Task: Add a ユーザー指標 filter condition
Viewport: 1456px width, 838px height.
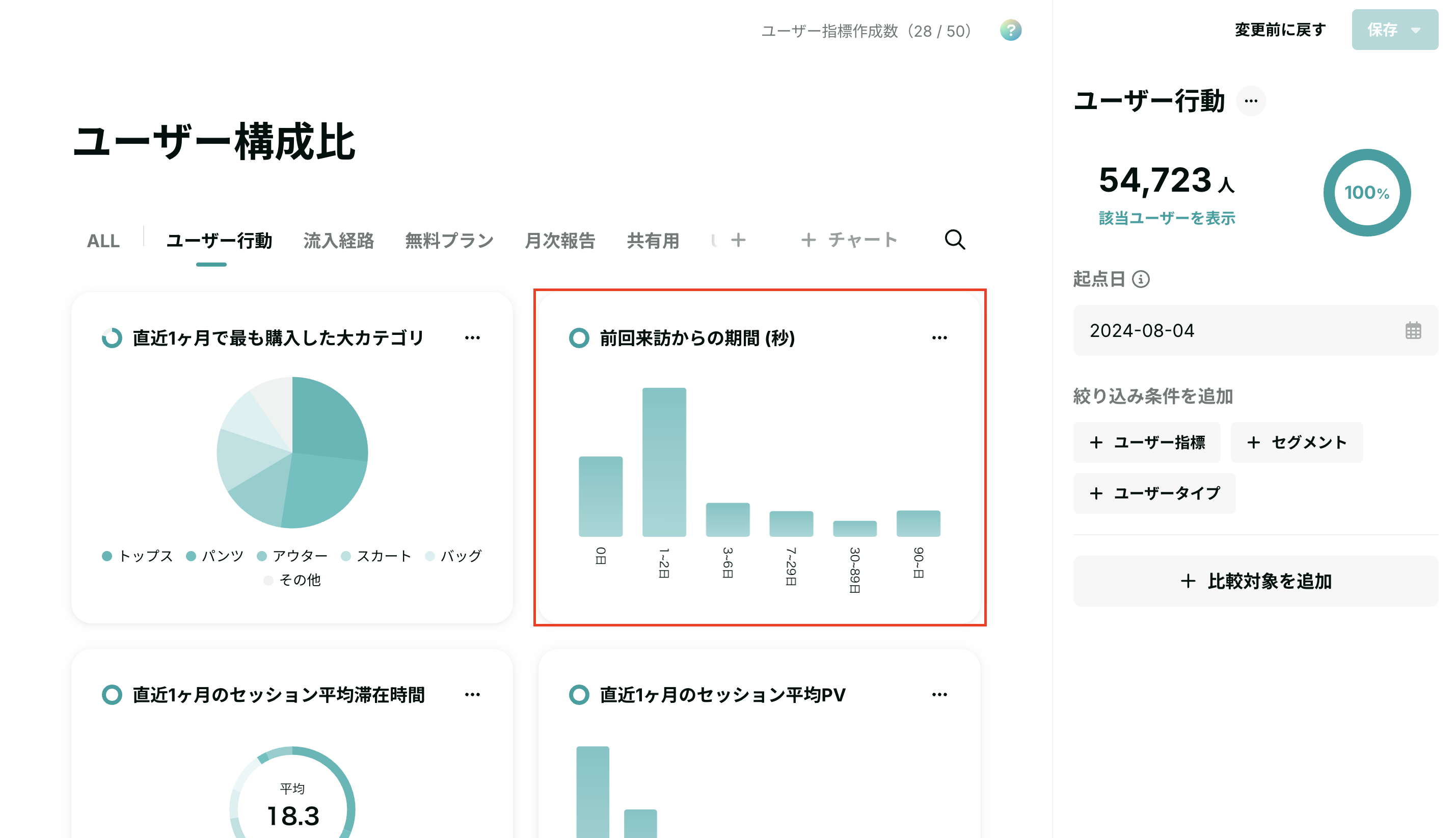Action: tap(1146, 442)
